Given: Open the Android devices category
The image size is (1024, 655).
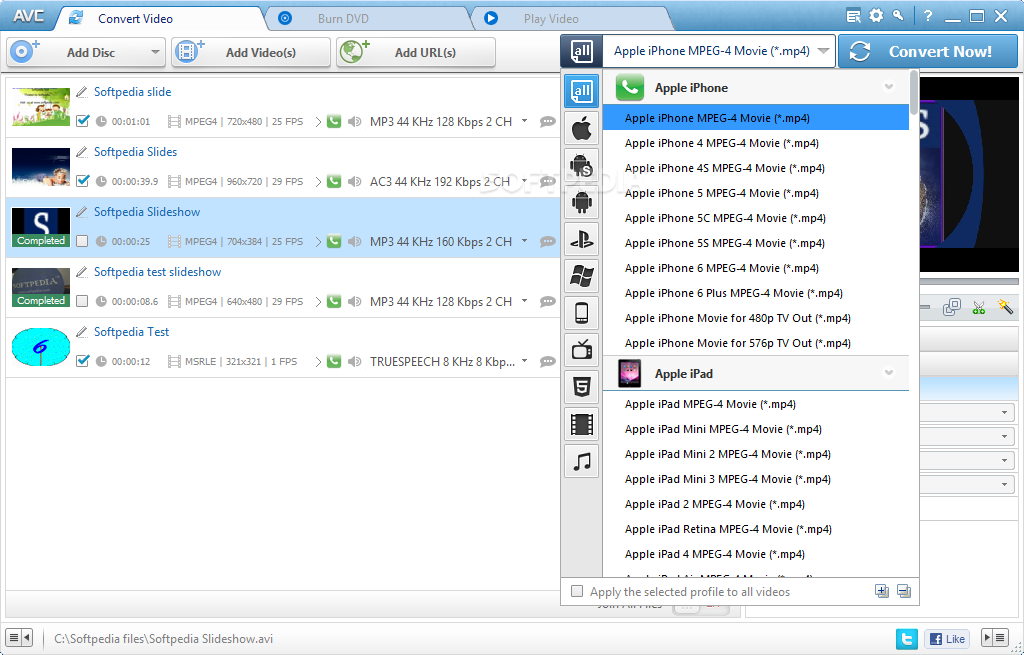Looking at the screenshot, I should tap(581, 203).
